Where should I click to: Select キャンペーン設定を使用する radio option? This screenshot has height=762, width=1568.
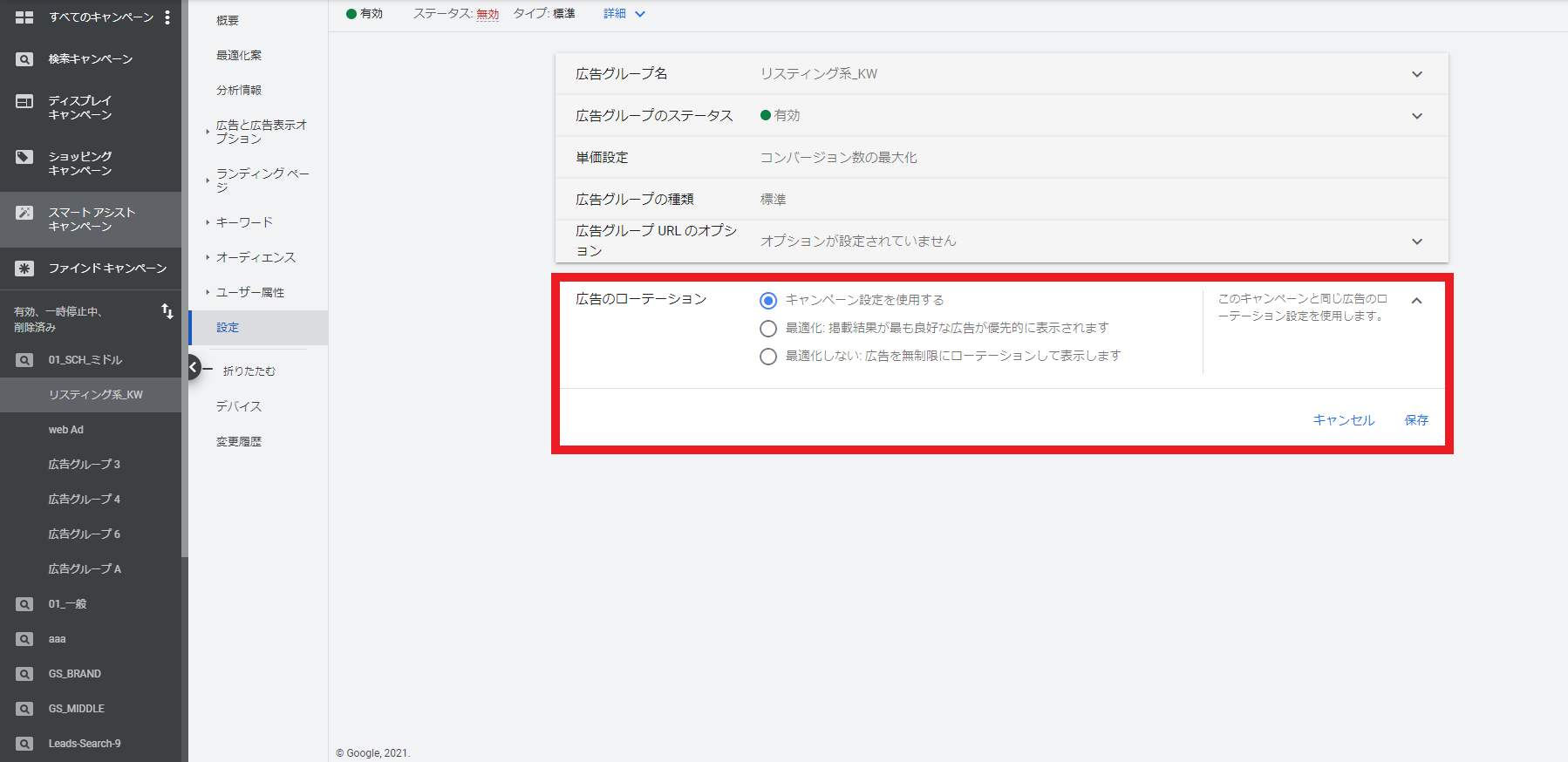point(768,301)
